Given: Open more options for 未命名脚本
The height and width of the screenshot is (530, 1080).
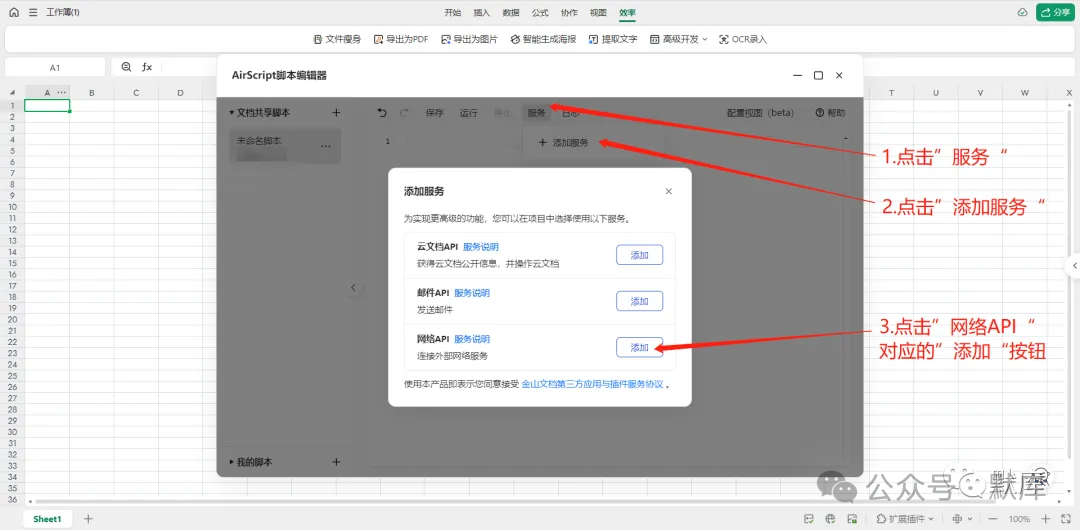Looking at the screenshot, I should point(326,146).
